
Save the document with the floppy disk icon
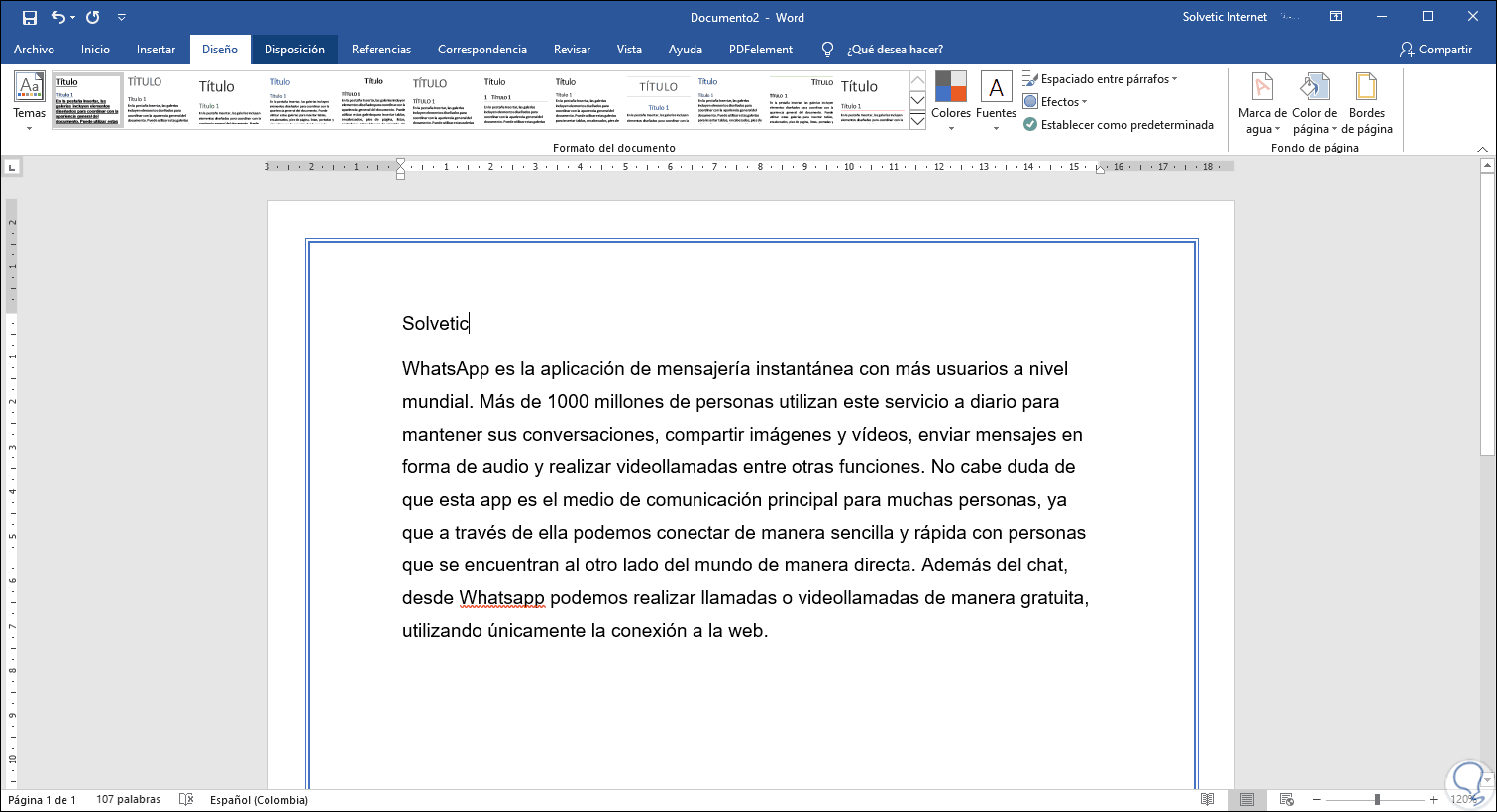coord(29,17)
